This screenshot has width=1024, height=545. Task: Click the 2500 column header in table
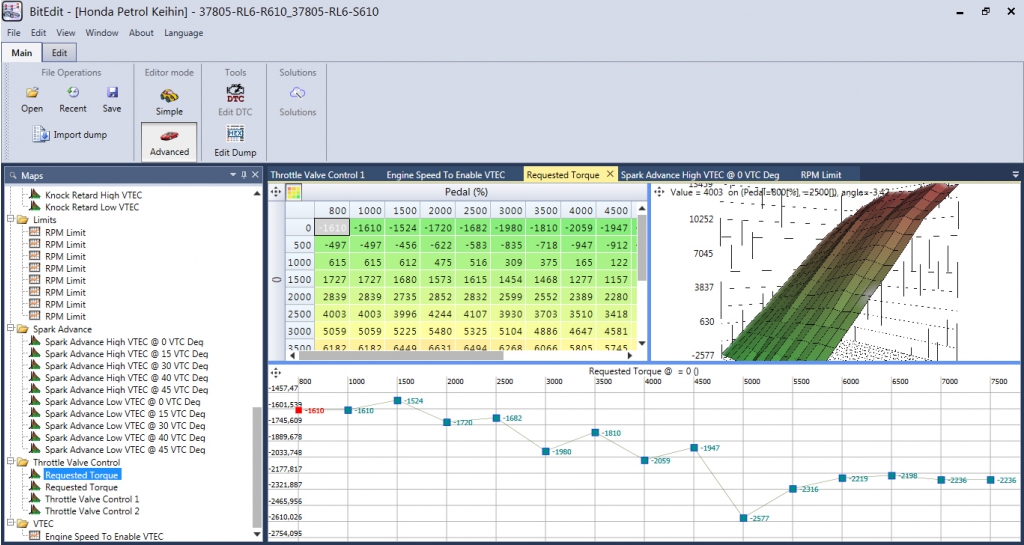[473, 211]
